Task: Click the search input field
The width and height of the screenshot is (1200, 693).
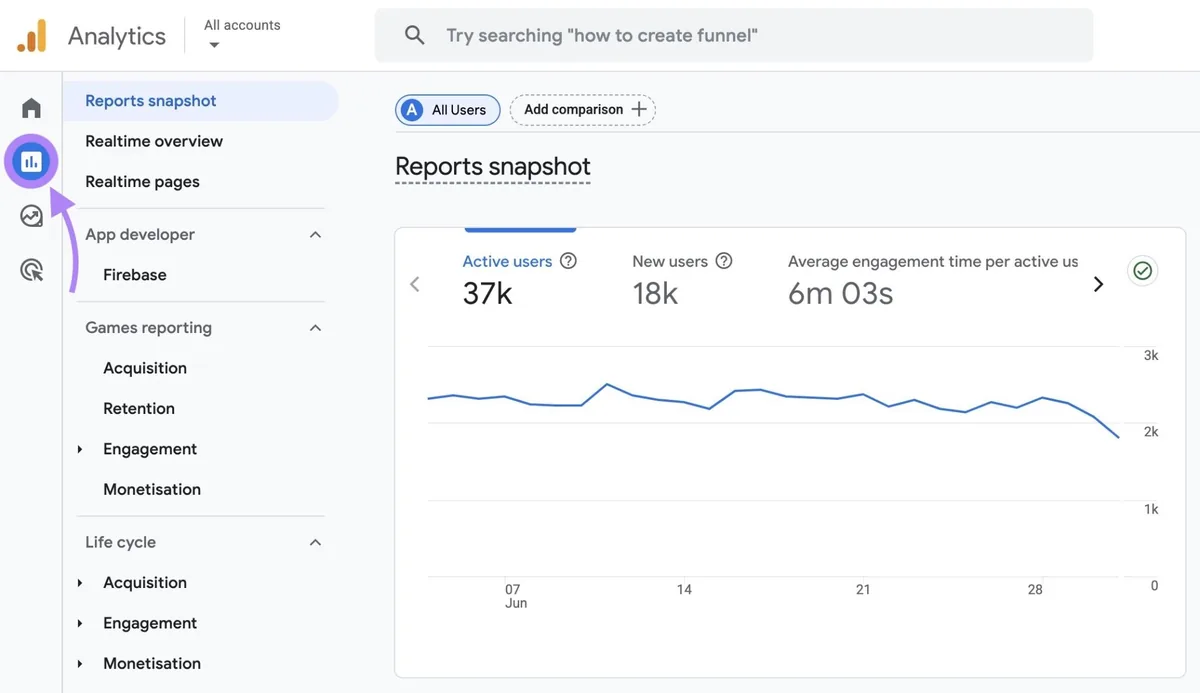Action: pyautogui.click(x=734, y=35)
